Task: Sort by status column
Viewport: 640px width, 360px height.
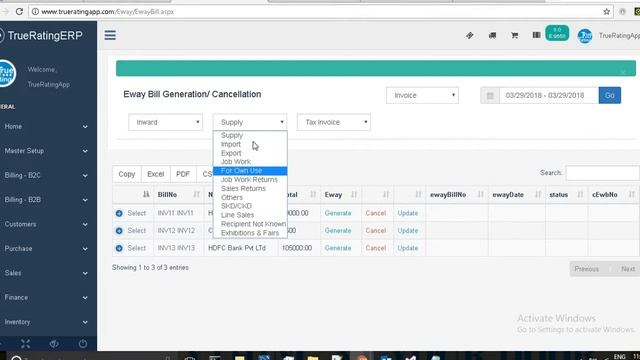Action: point(567,195)
